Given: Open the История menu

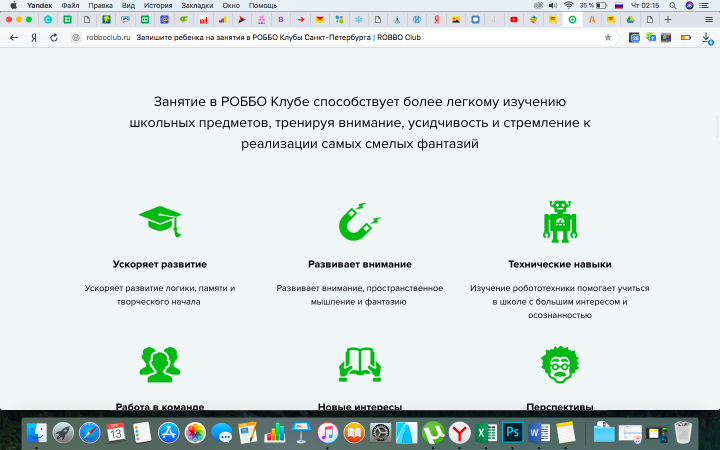Looking at the screenshot, I should [x=158, y=6].
